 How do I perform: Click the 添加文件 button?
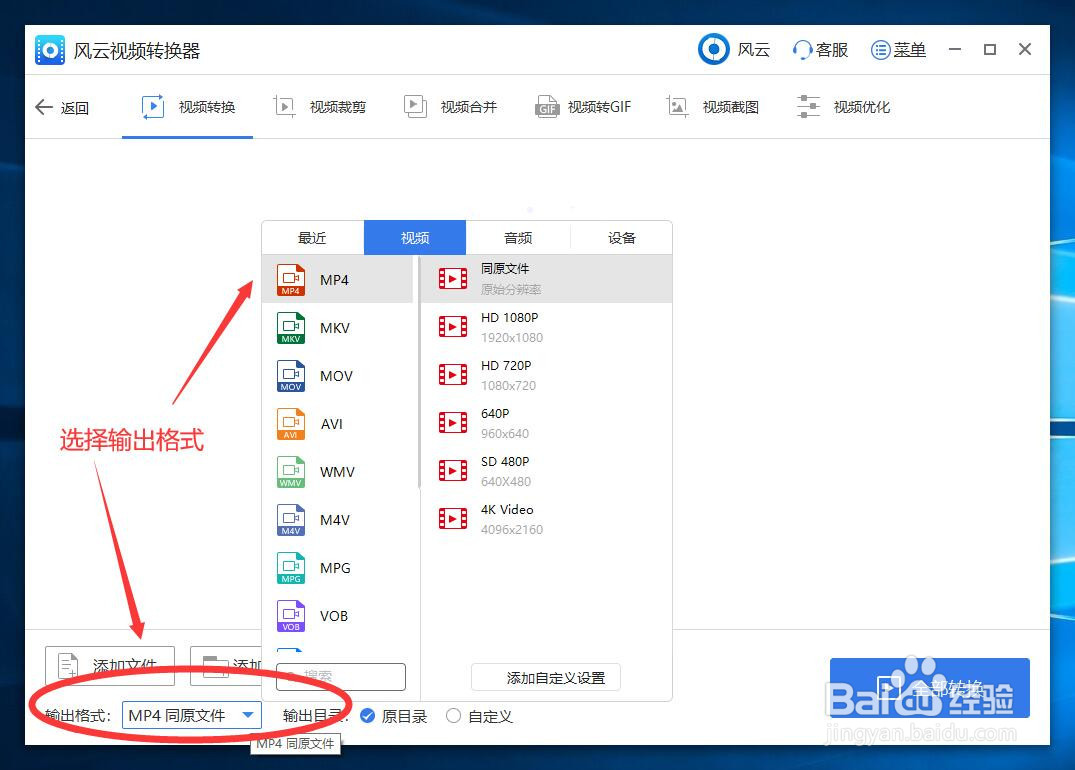tap(110, 666)
